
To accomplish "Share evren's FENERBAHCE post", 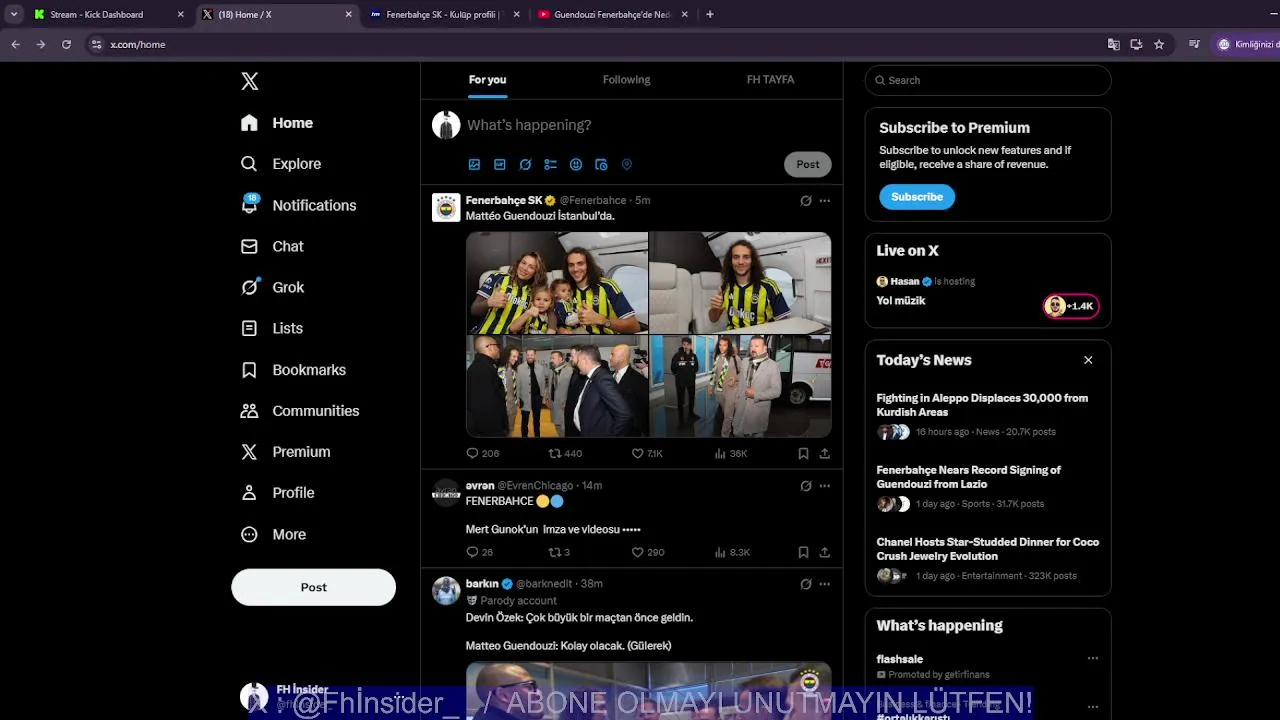I will [x=825, y=552].
